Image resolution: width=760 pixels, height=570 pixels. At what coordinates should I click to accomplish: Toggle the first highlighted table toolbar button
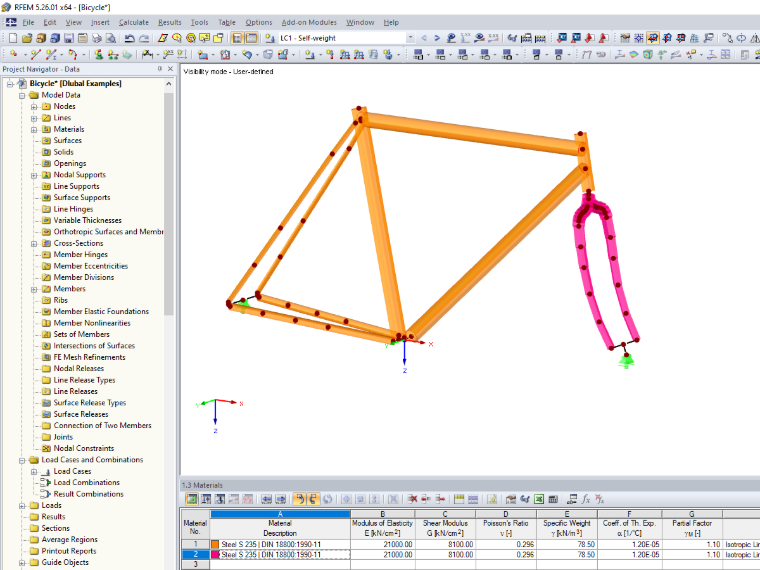(x=192, y=499)
